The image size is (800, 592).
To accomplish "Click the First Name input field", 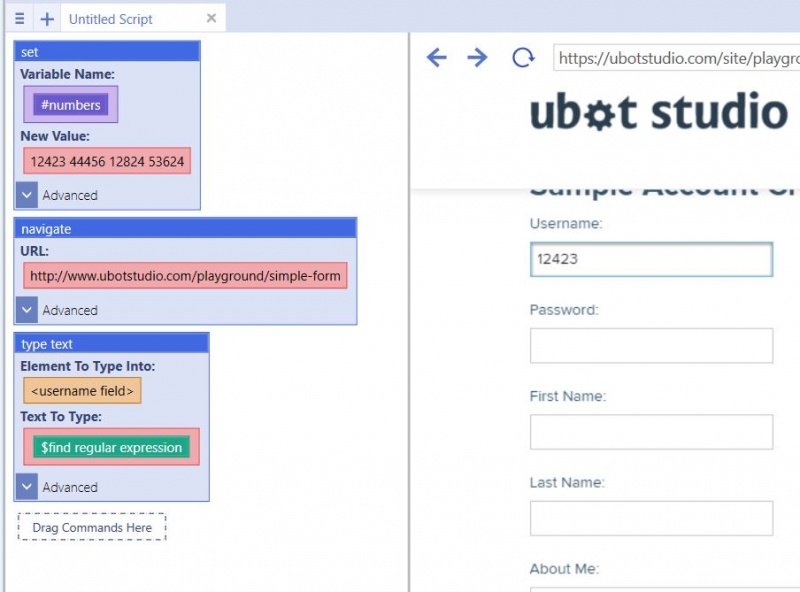I will [x=652, y=432].
